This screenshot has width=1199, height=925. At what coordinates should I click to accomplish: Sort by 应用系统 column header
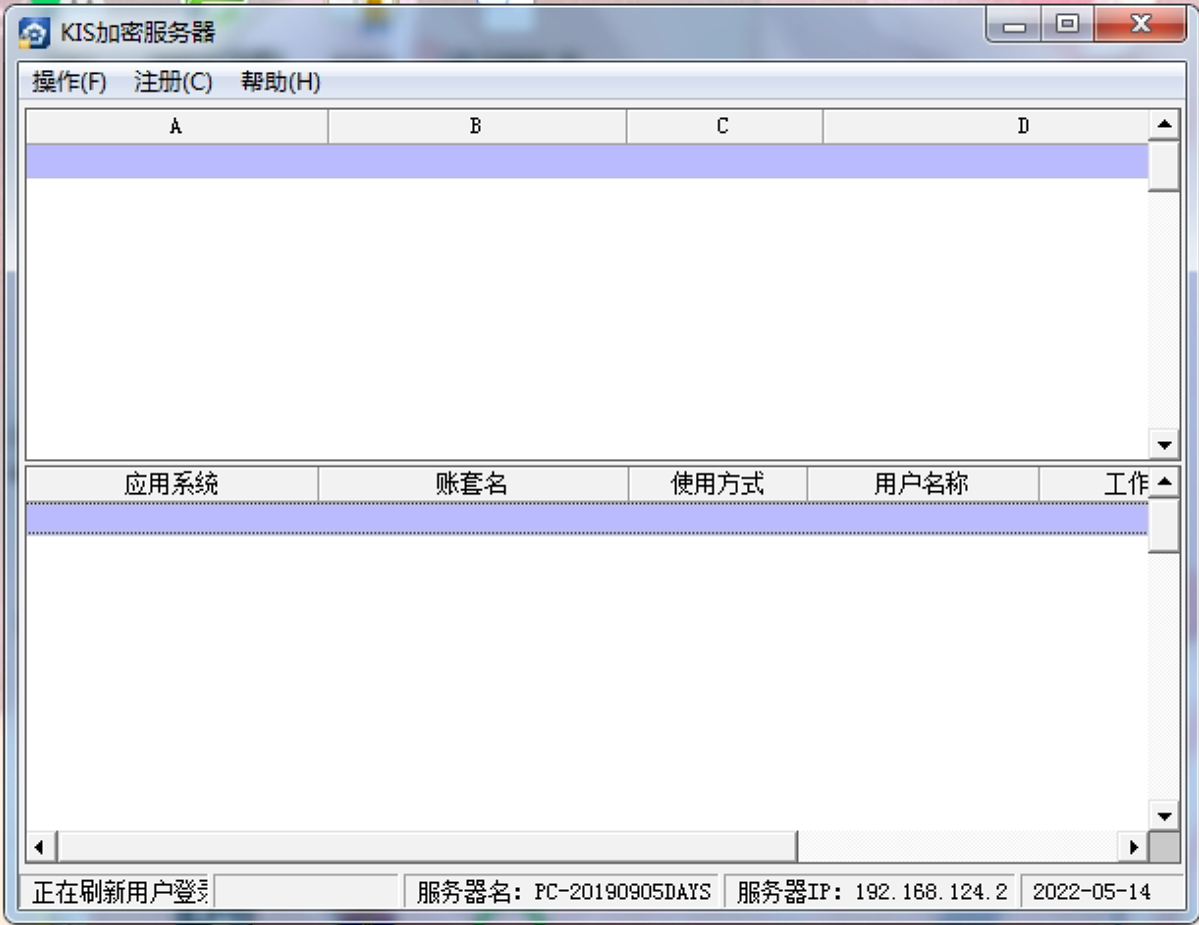(x=171, y=484)
